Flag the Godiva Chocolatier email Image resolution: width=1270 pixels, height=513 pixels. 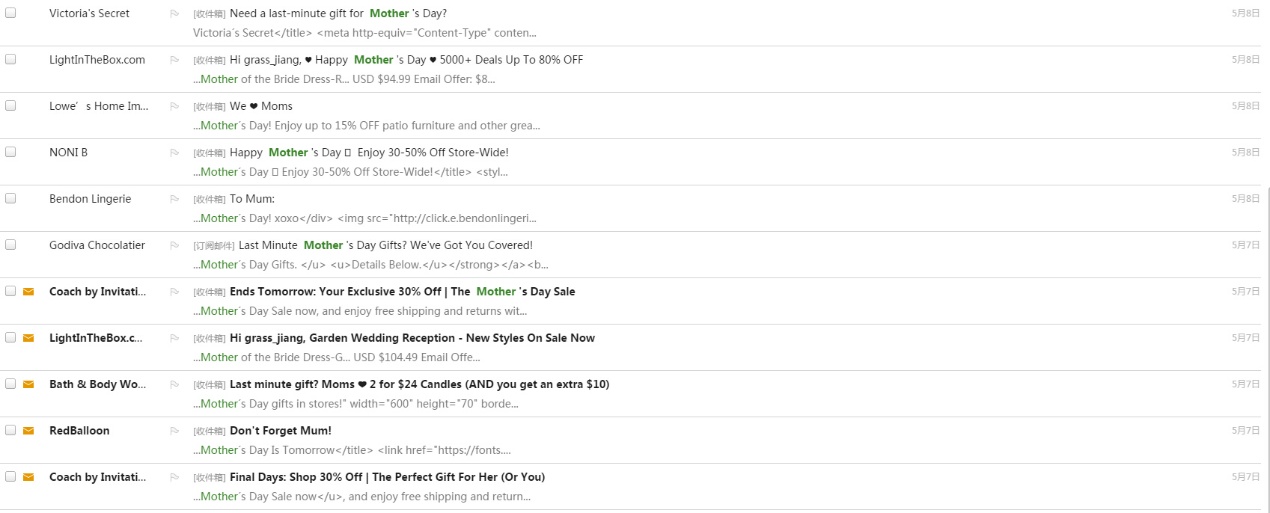pyautogui.click(x=175, y=246)
